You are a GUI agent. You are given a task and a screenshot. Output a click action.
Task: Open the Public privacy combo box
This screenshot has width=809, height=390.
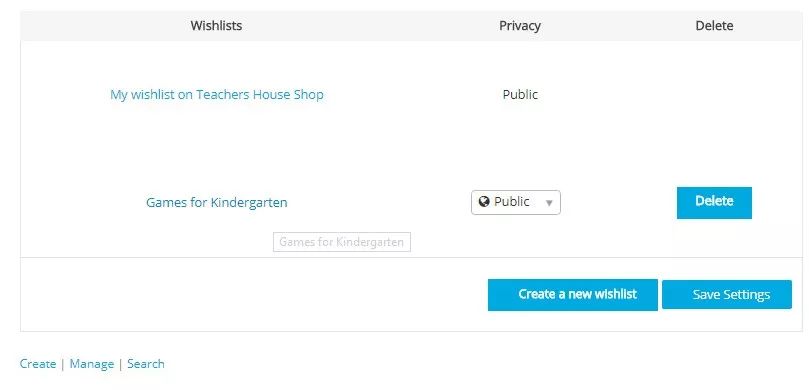point(516,202)
